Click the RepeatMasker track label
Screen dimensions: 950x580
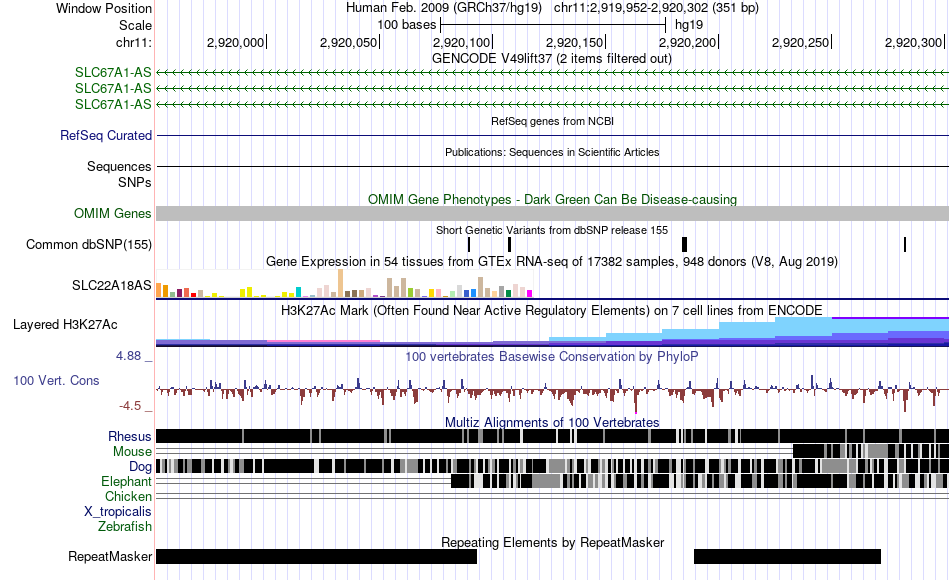click(110, 556)
